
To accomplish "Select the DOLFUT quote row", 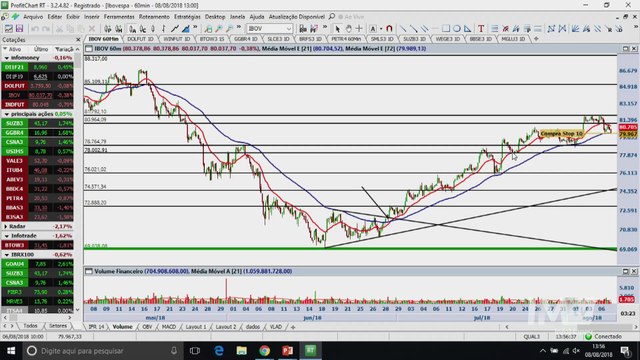I will (37, 86).
